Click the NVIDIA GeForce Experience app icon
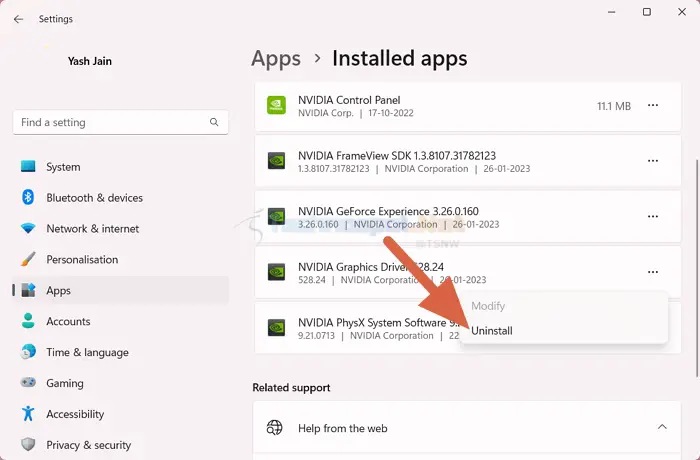This screenshot has height=460, width=700. 276,217
